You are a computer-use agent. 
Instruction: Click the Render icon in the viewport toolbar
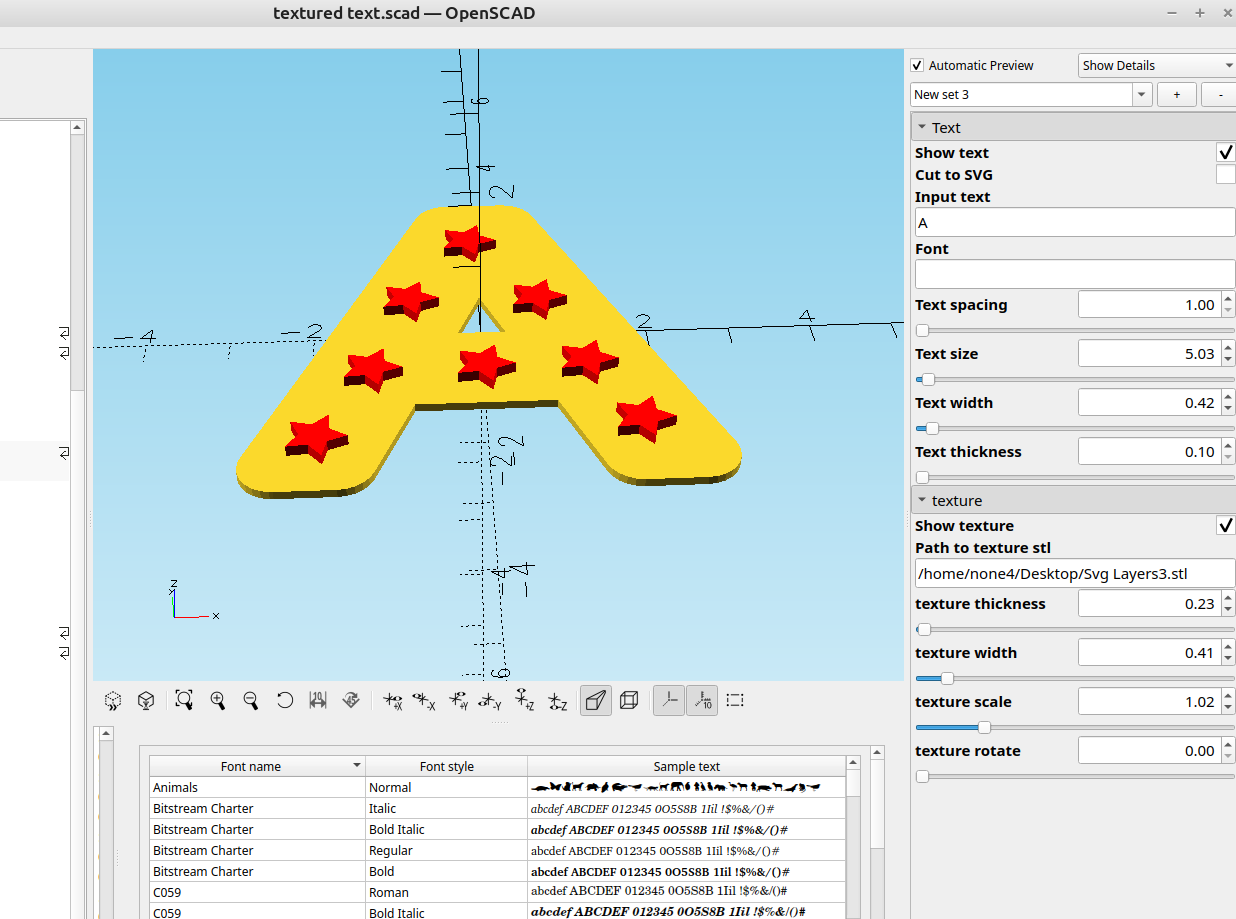click(x=146, y=700)
